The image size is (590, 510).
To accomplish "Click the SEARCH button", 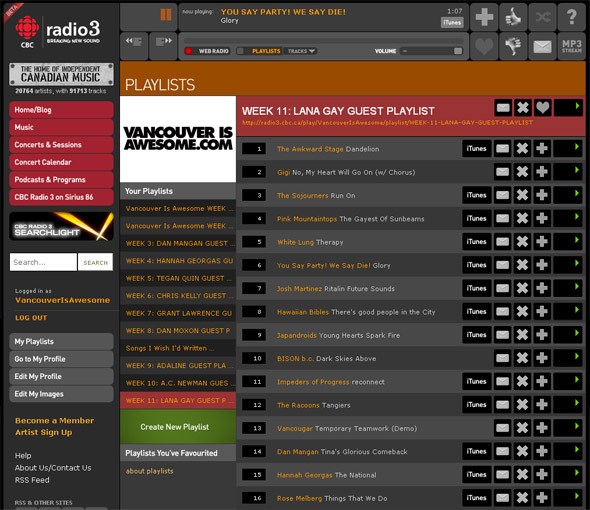I will point(95,262).
